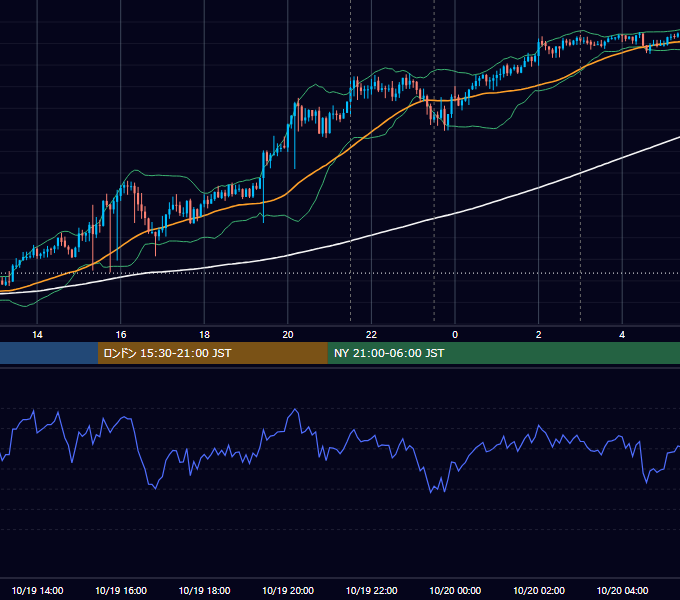
Task: Click the 20 hour axis label
Action: click(x=288, y=335)
